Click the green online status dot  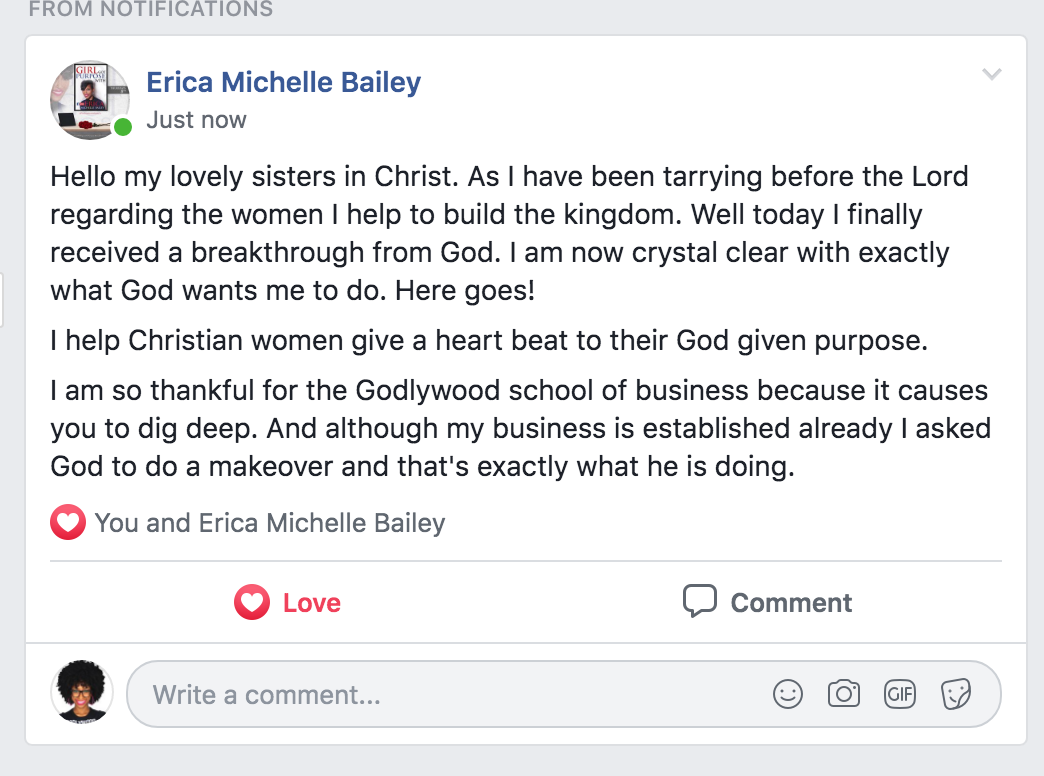coord(123,127)
